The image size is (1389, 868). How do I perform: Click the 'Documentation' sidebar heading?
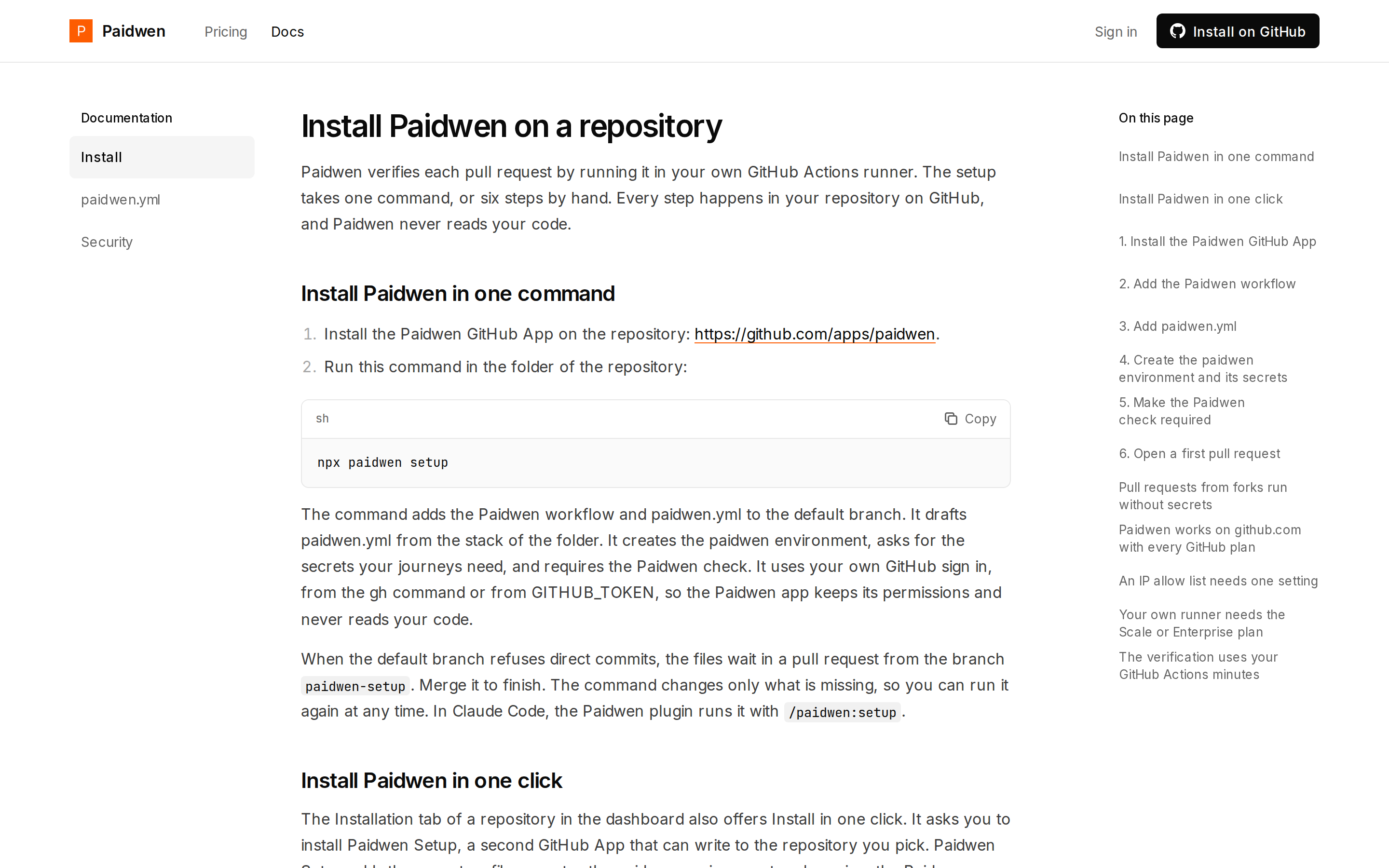pos(126,118)
